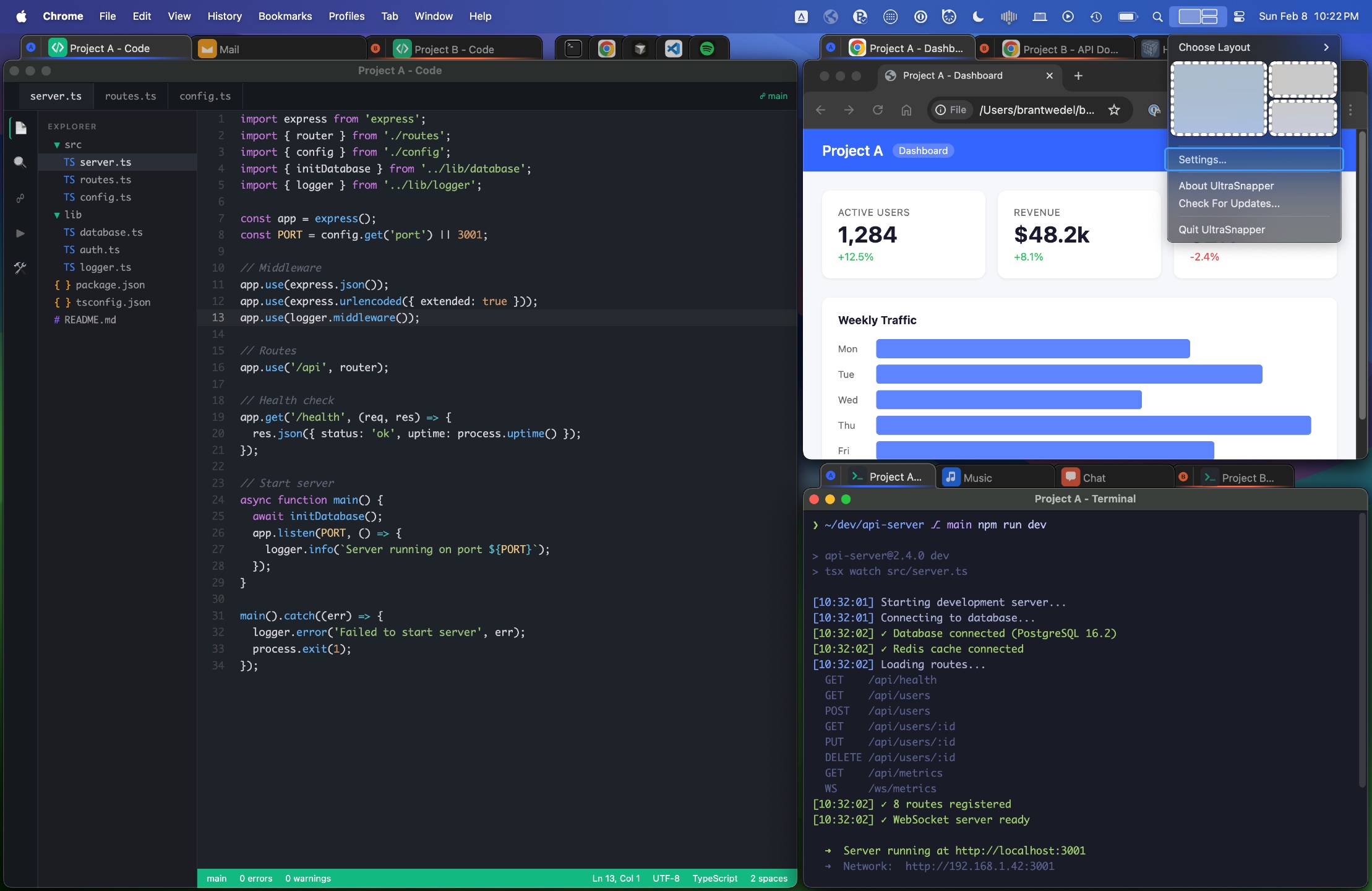Viewport: 1372px width, 891px height.
Task: Open the Explorer files icon in sidebar
Action: pyautogui.click(x=21, y=128)
